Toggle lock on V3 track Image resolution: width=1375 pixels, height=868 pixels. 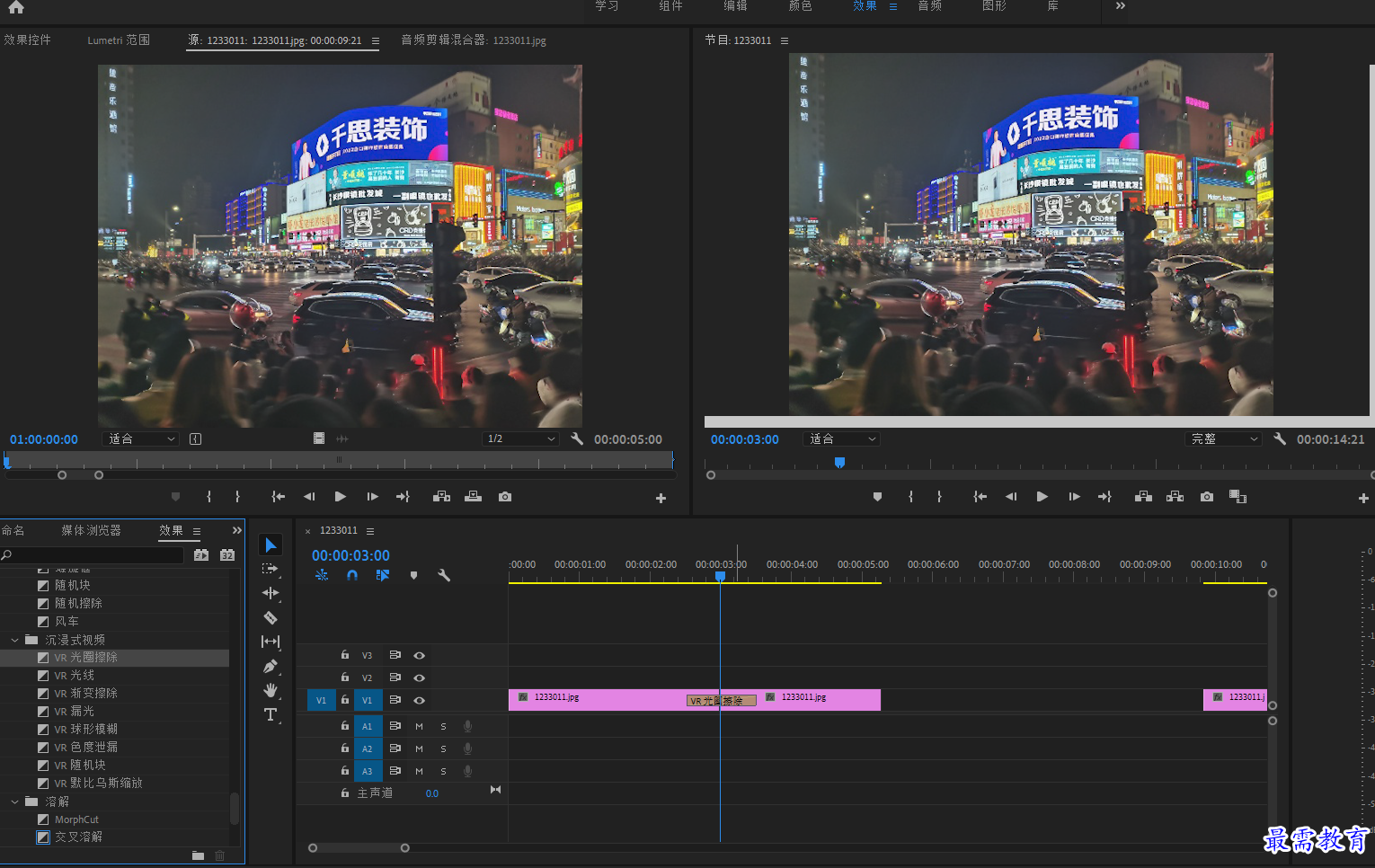[344, 655]
